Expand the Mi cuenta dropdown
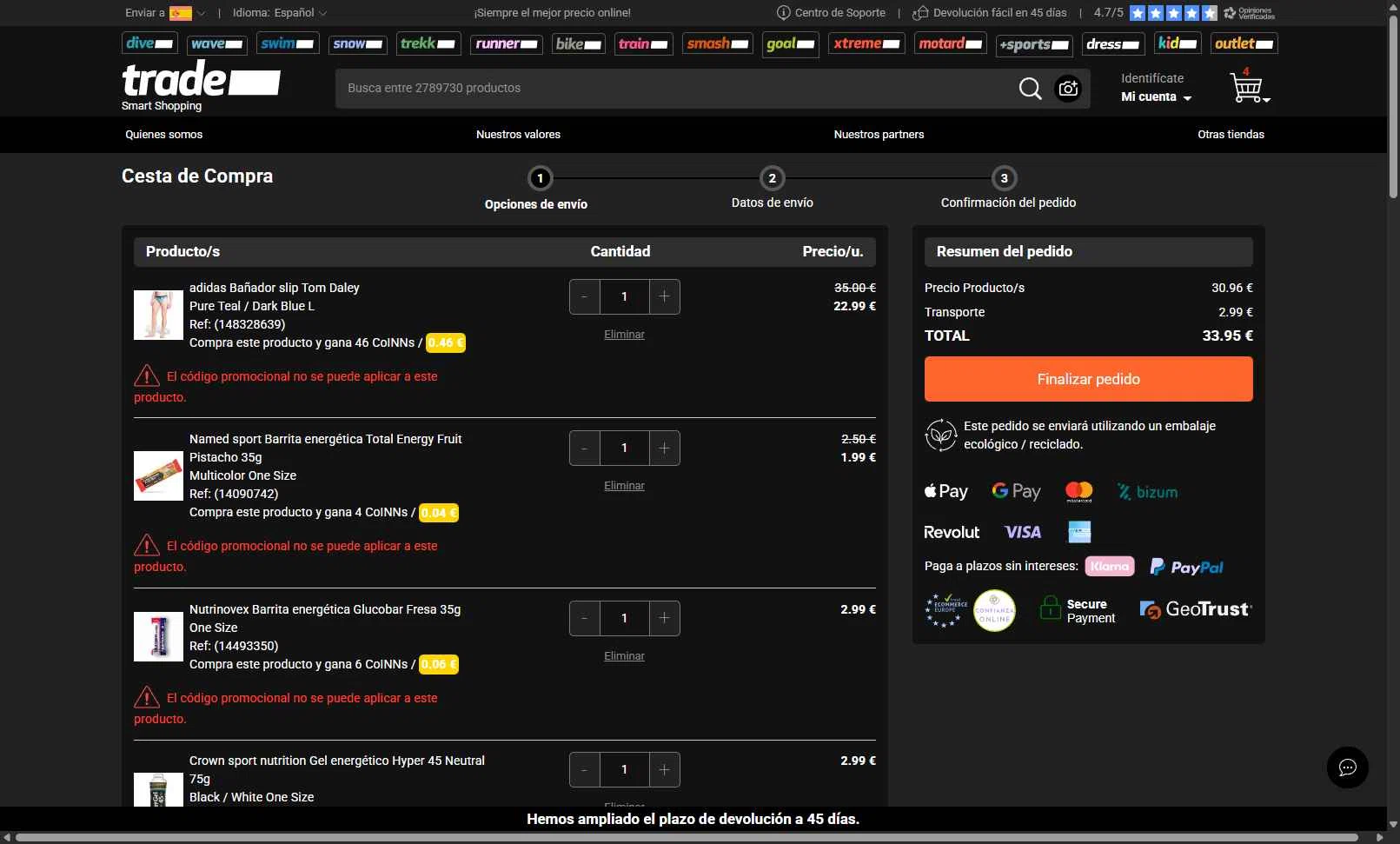 point(1156,97)
